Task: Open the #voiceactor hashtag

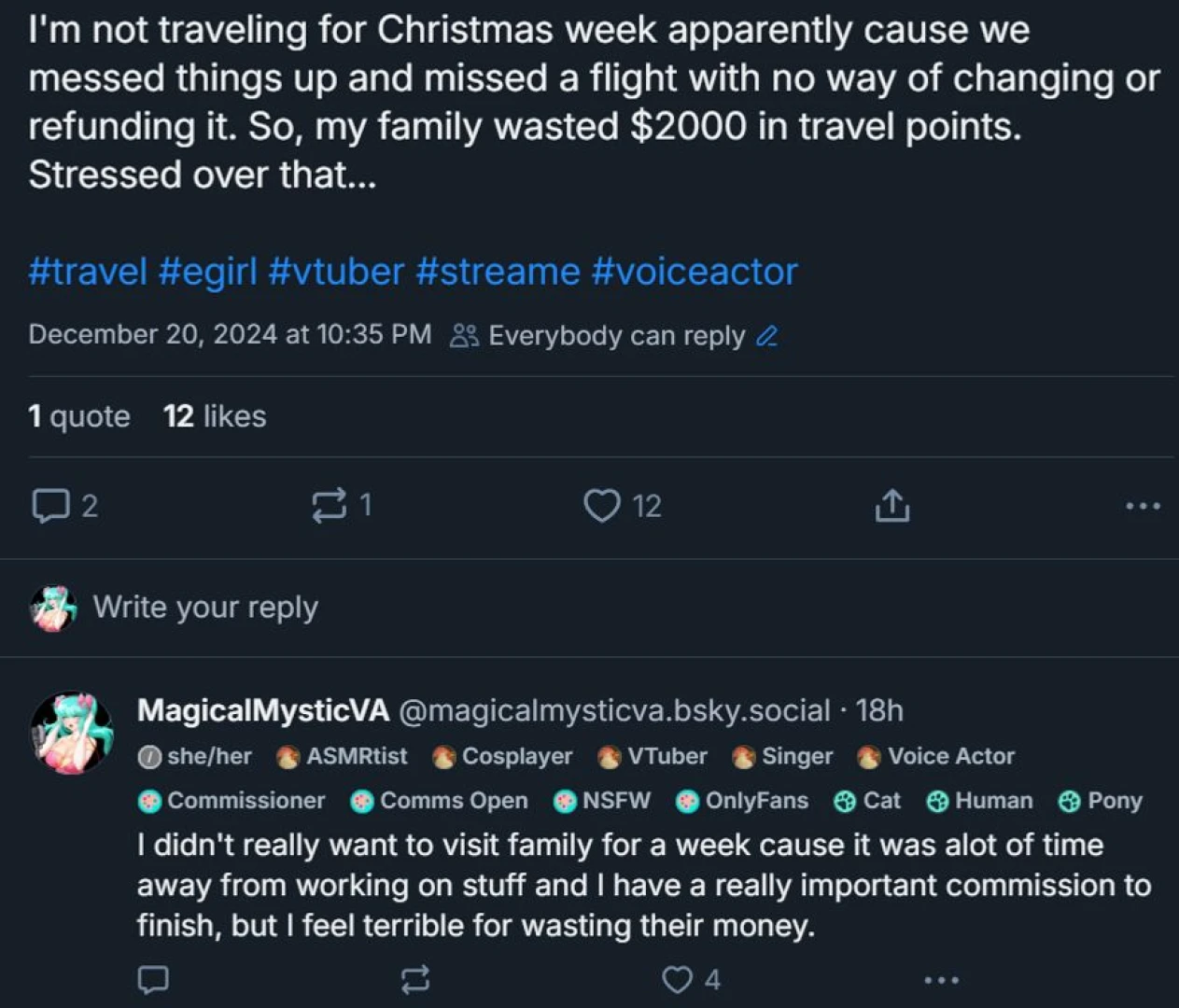Action: point(695,272)
